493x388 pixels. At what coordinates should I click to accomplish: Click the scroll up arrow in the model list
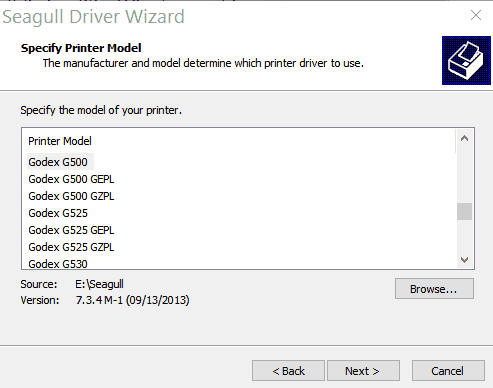click(x=464, y=138)
